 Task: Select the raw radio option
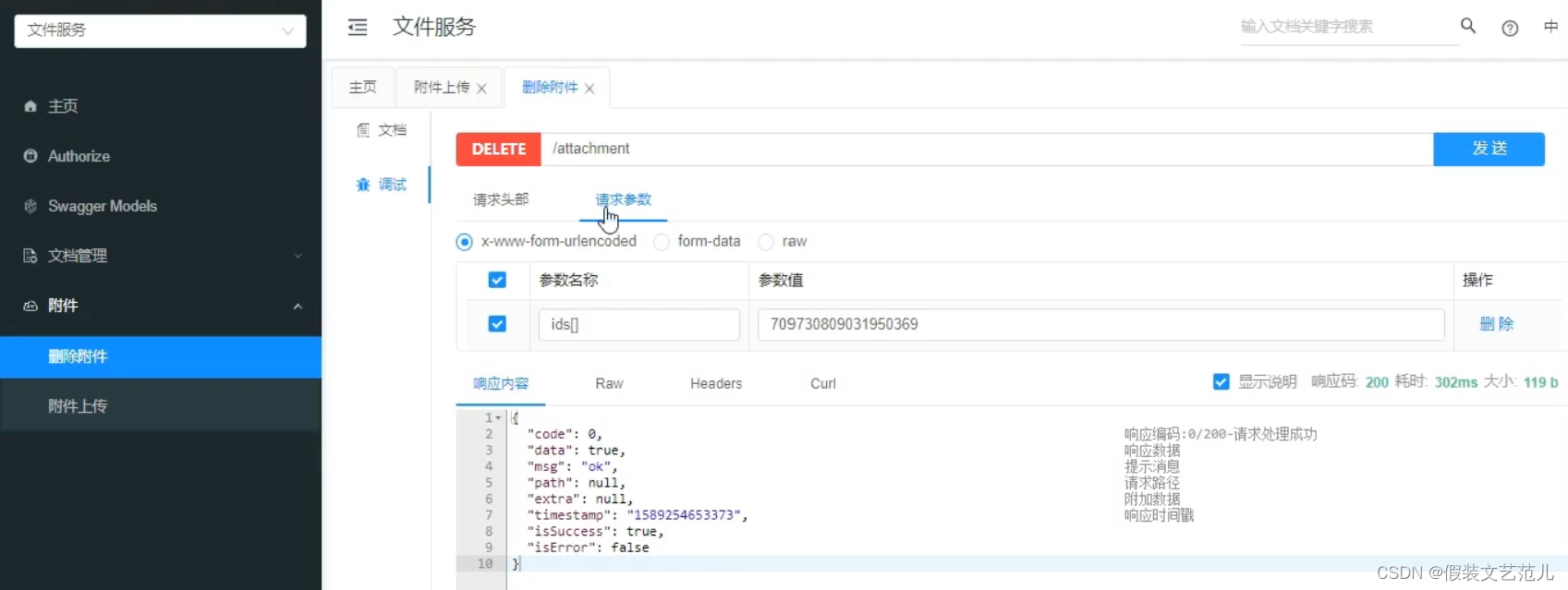pyautogui.click(x=766, y=242)
